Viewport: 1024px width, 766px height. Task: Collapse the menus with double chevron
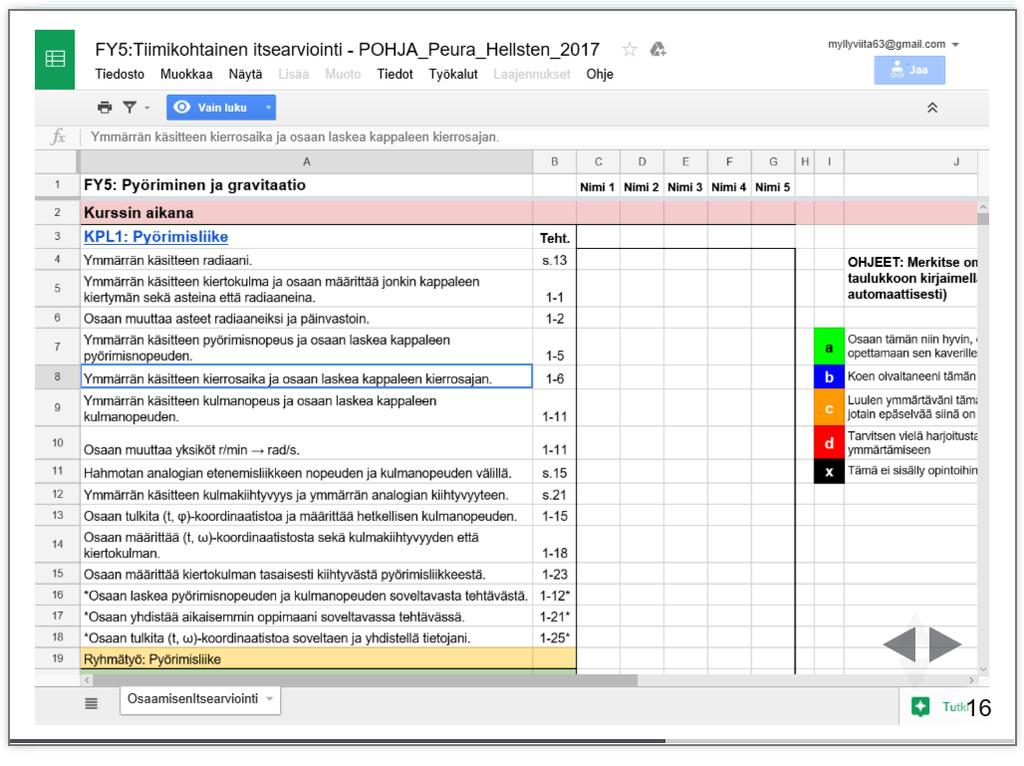(932, 108)
